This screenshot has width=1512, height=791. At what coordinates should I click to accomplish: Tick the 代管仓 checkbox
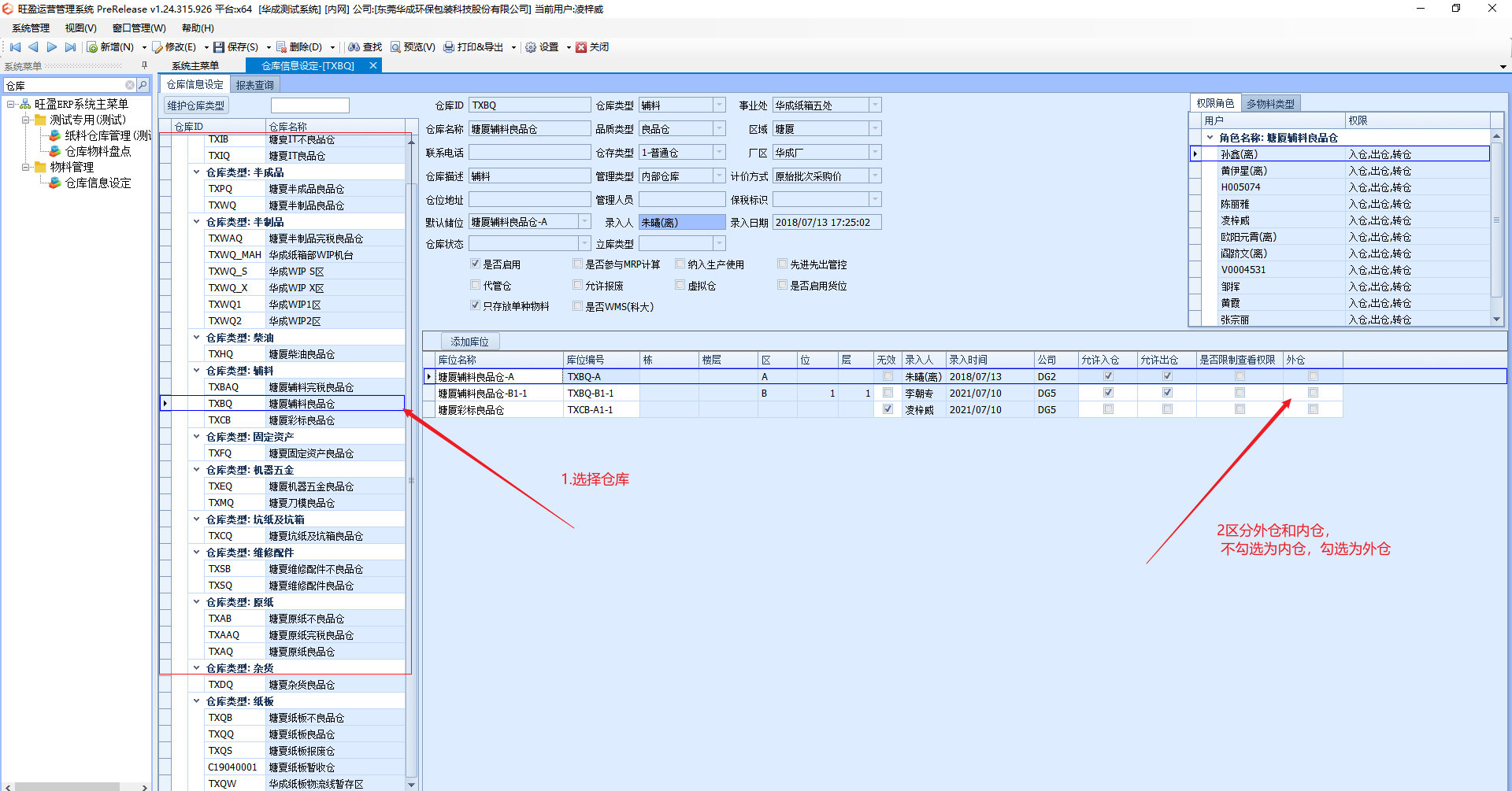(x=475, y=285)
